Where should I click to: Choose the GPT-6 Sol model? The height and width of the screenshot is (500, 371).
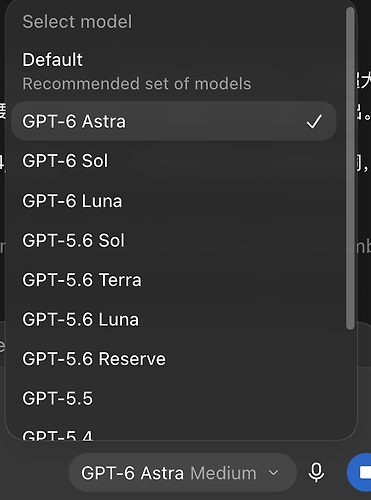click(x=174, y=161)
